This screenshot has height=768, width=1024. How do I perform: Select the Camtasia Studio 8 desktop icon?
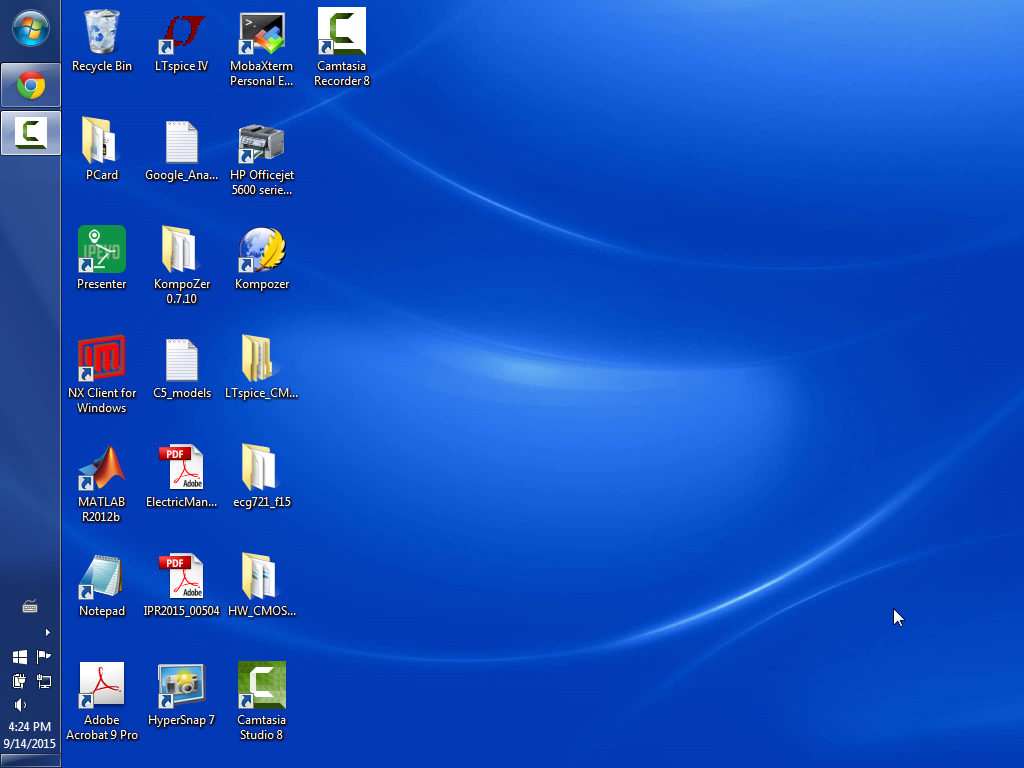pyautogui.click(x=262, y=687)
